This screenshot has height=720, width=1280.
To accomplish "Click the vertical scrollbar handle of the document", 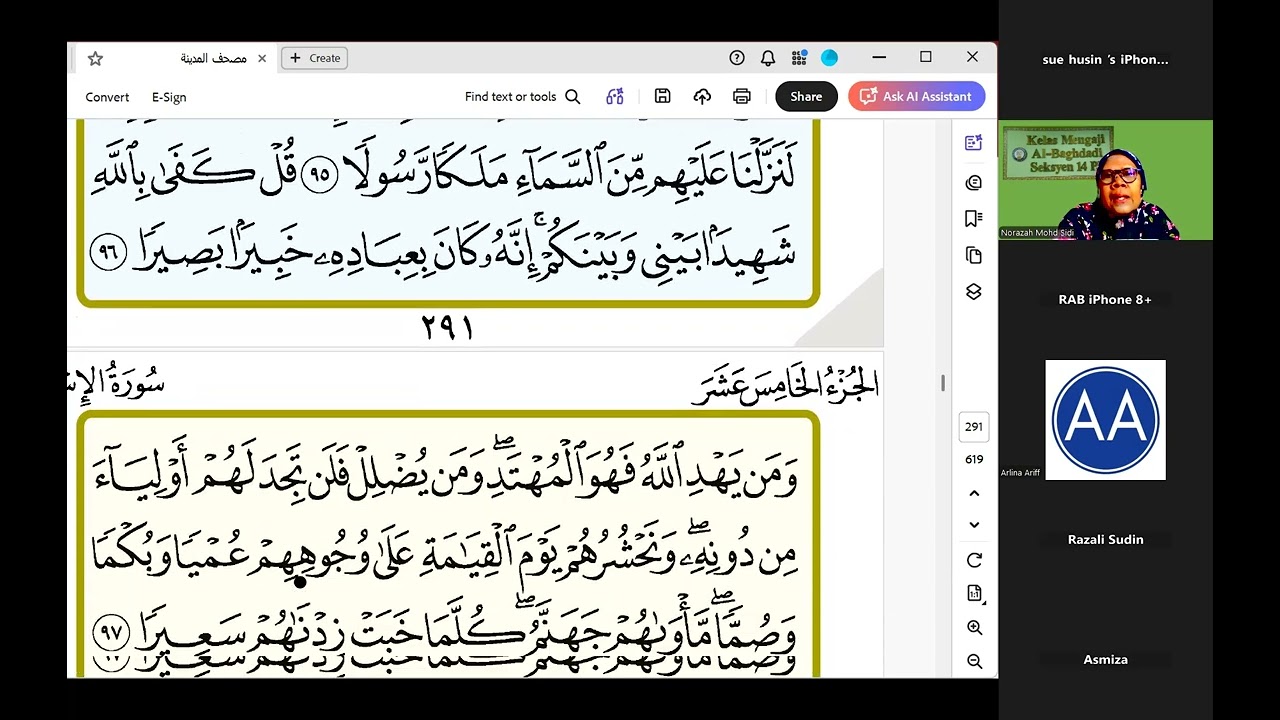I will 943,382.
